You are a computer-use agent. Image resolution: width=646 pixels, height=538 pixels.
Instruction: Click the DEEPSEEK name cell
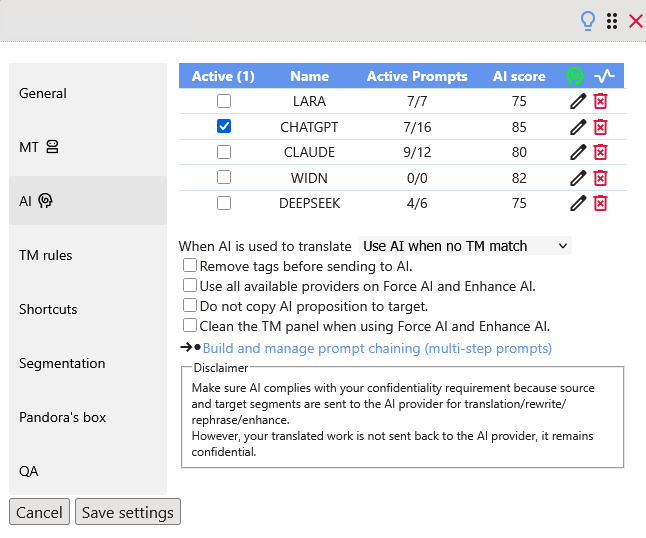pyautogui.click(x=309, y=204)
